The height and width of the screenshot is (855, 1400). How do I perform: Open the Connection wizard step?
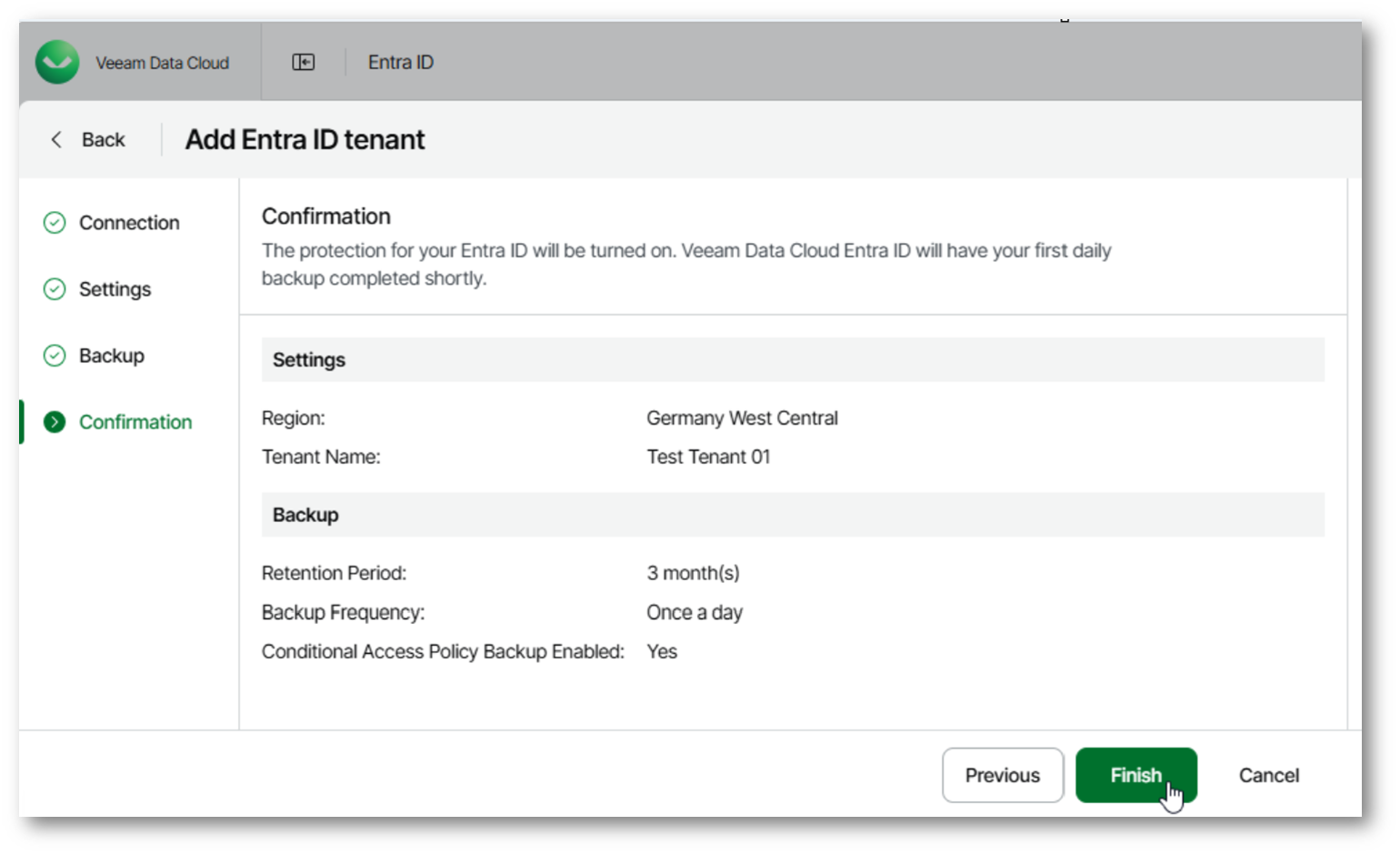(x=129, y=223)
